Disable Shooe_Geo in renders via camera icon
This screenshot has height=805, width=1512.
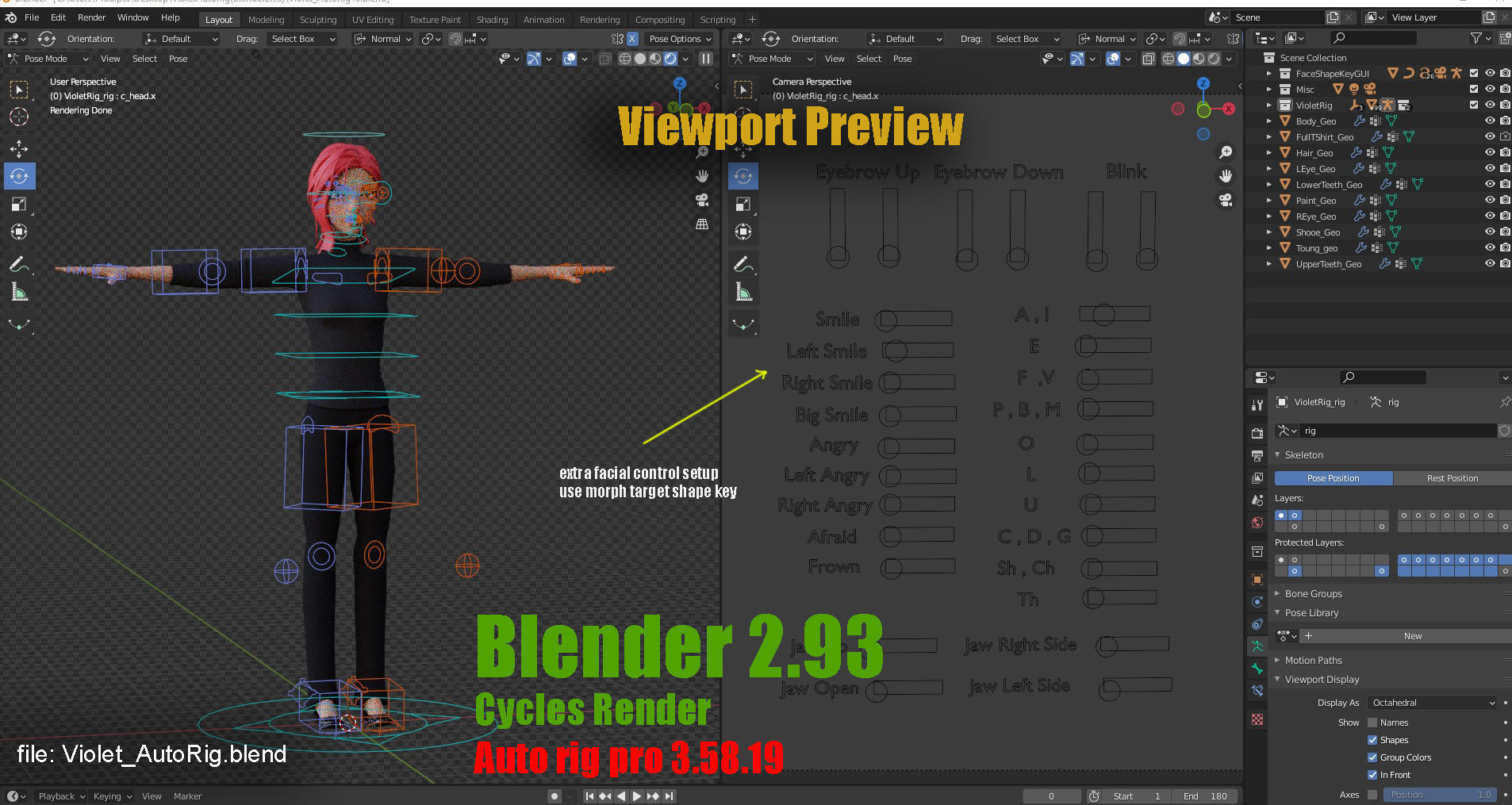(1505, 232)
